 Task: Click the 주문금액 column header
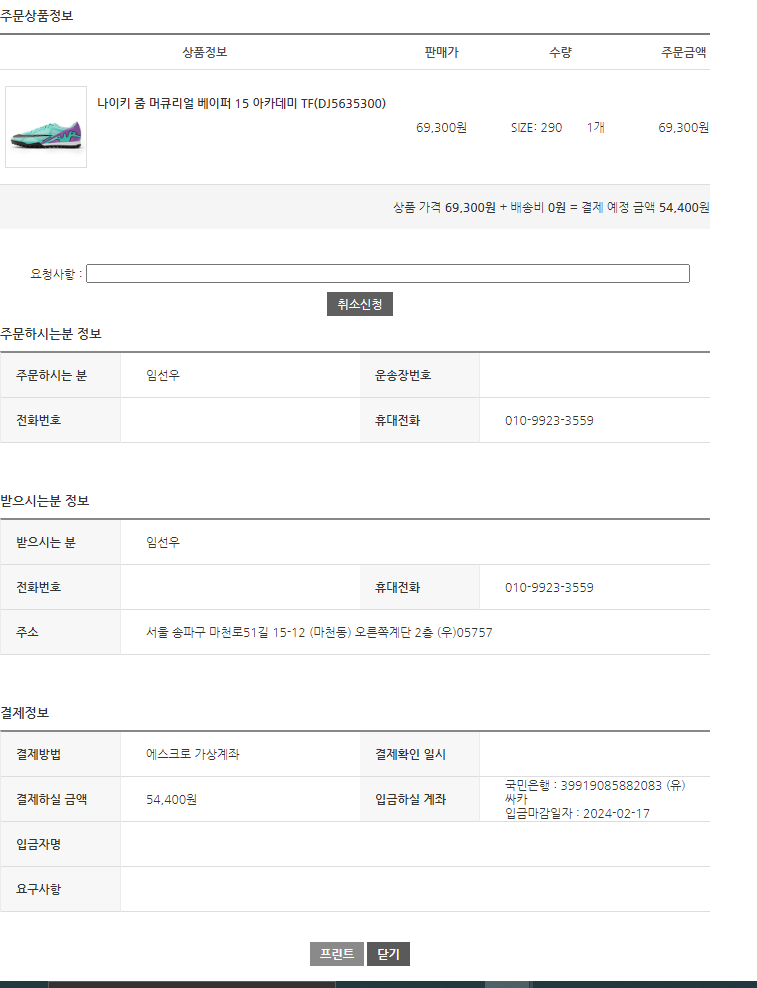click(683, 52)
